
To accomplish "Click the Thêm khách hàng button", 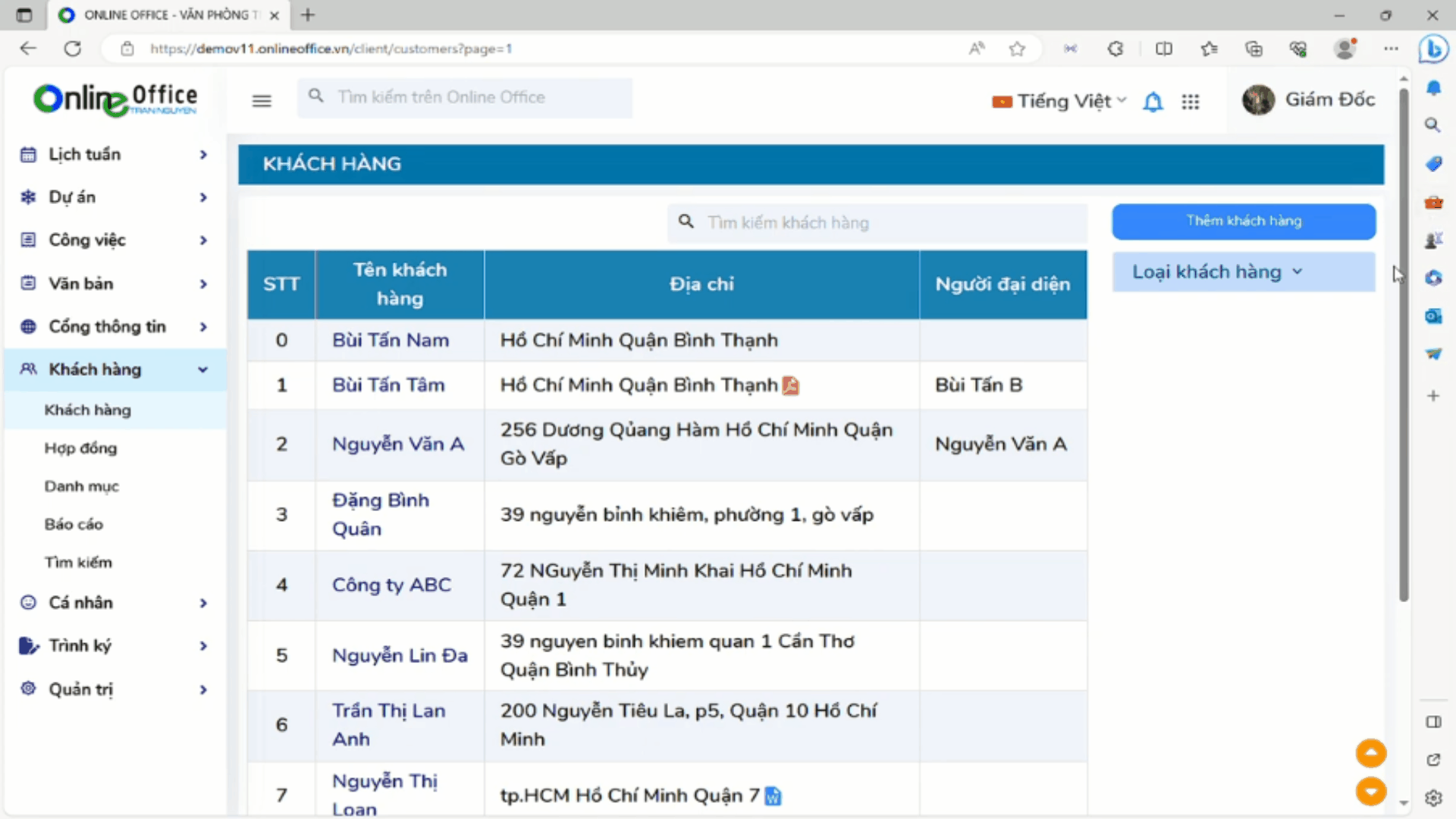I will tap(1243, 221).
